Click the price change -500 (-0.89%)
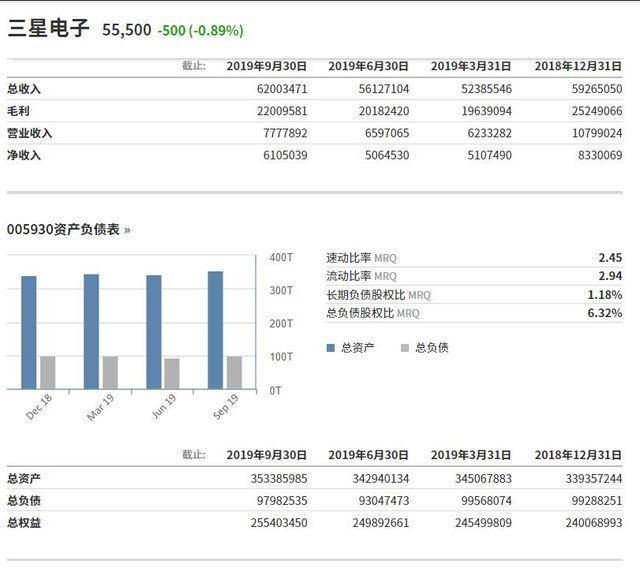Image resolution: width=640 pixels, height=568 pixels. point(200,31)
